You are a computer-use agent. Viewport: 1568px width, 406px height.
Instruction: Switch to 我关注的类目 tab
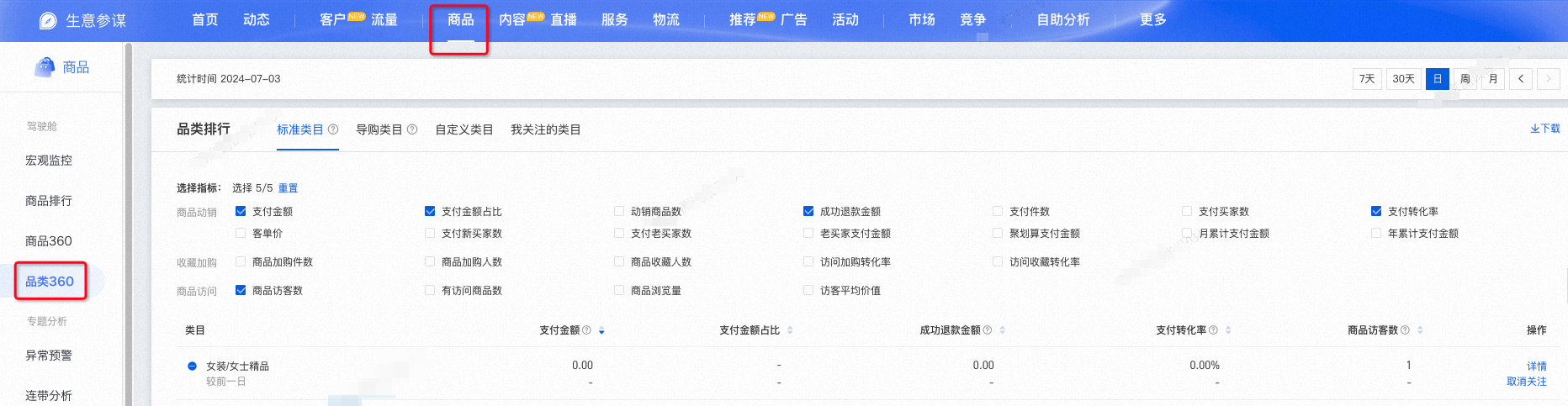pyautogui.click(x=546, y=129)
